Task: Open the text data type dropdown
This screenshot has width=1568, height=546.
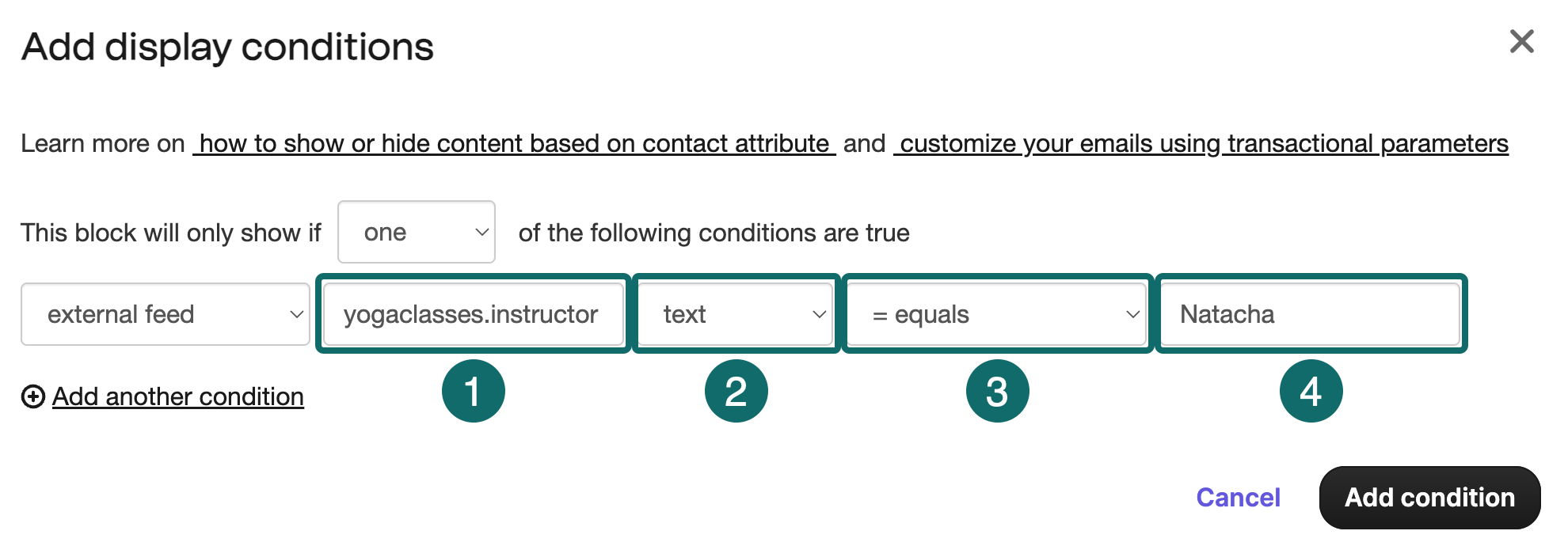Action: pos(736,314)
